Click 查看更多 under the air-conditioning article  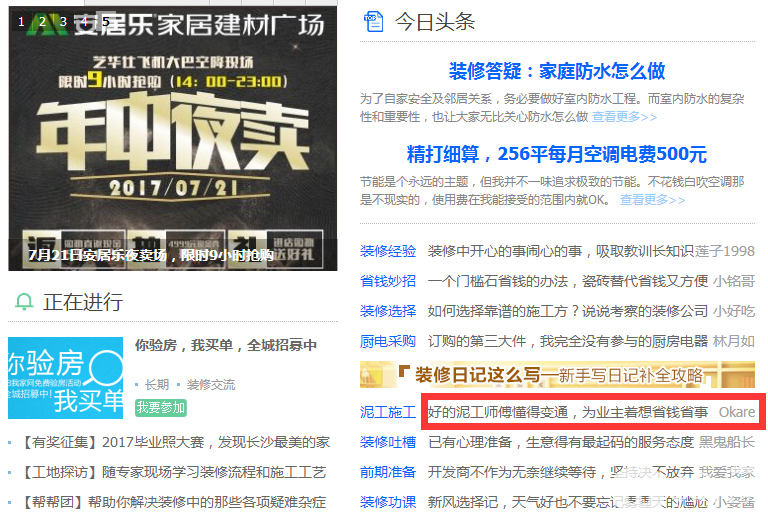(652, 200)
